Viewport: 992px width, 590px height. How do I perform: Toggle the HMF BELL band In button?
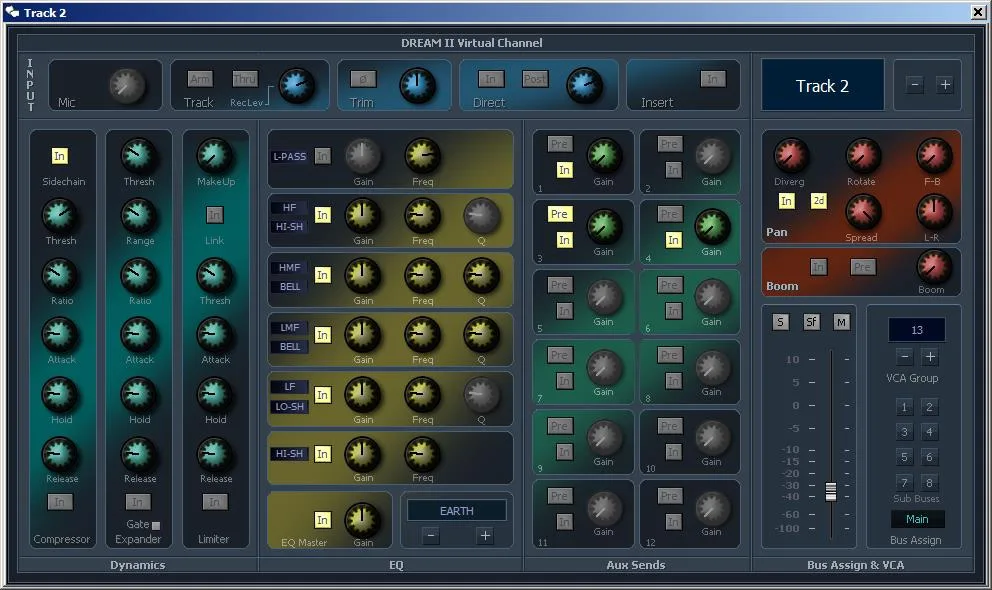click(x=323, y=275)
